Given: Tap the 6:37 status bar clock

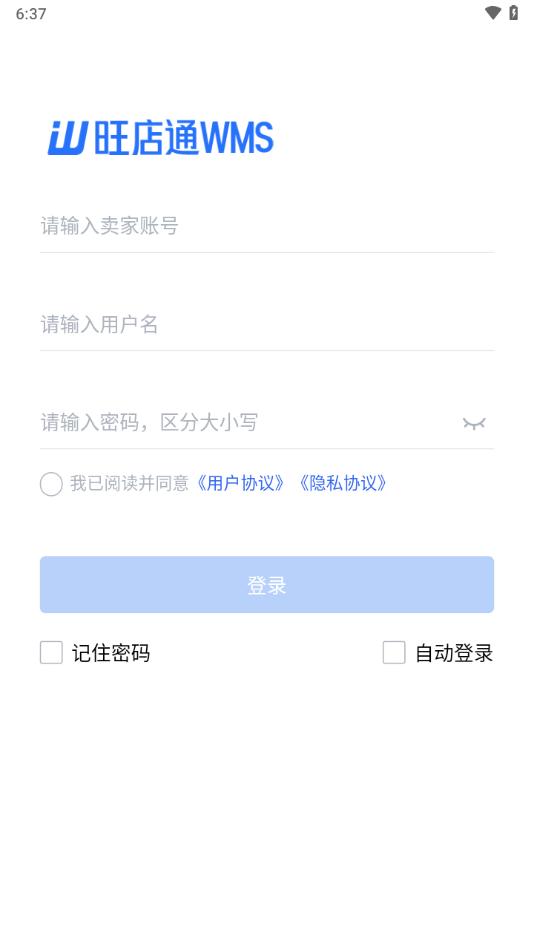Looking at the screenshot, I should click(31, 13).
